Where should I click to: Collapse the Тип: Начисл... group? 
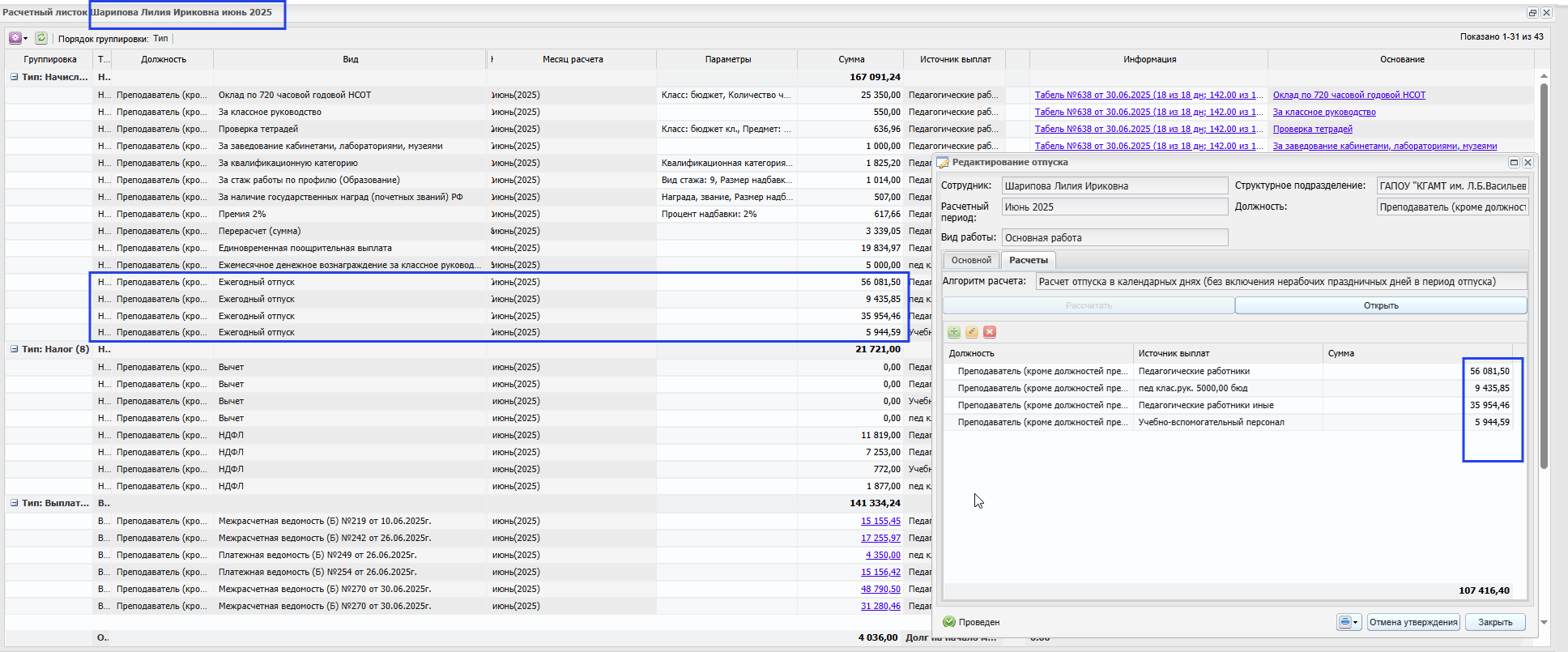click(x=14, y=77)
